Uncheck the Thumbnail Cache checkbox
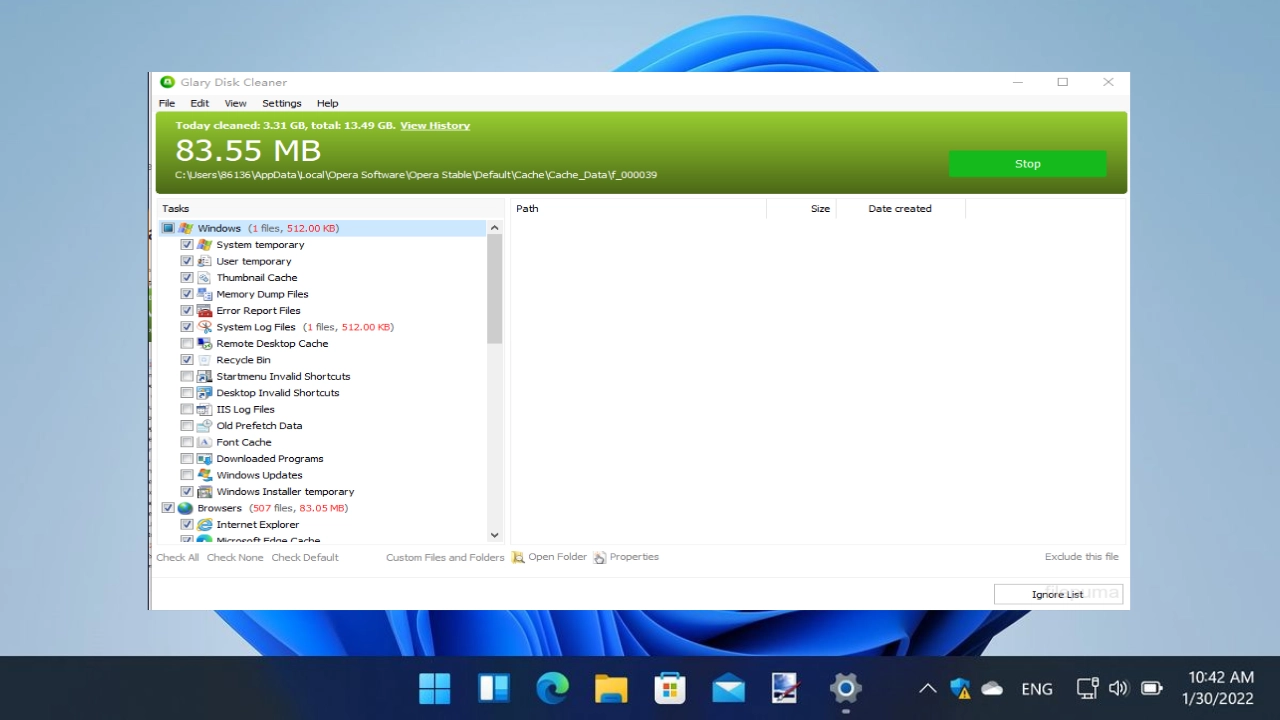 (187, 278)
